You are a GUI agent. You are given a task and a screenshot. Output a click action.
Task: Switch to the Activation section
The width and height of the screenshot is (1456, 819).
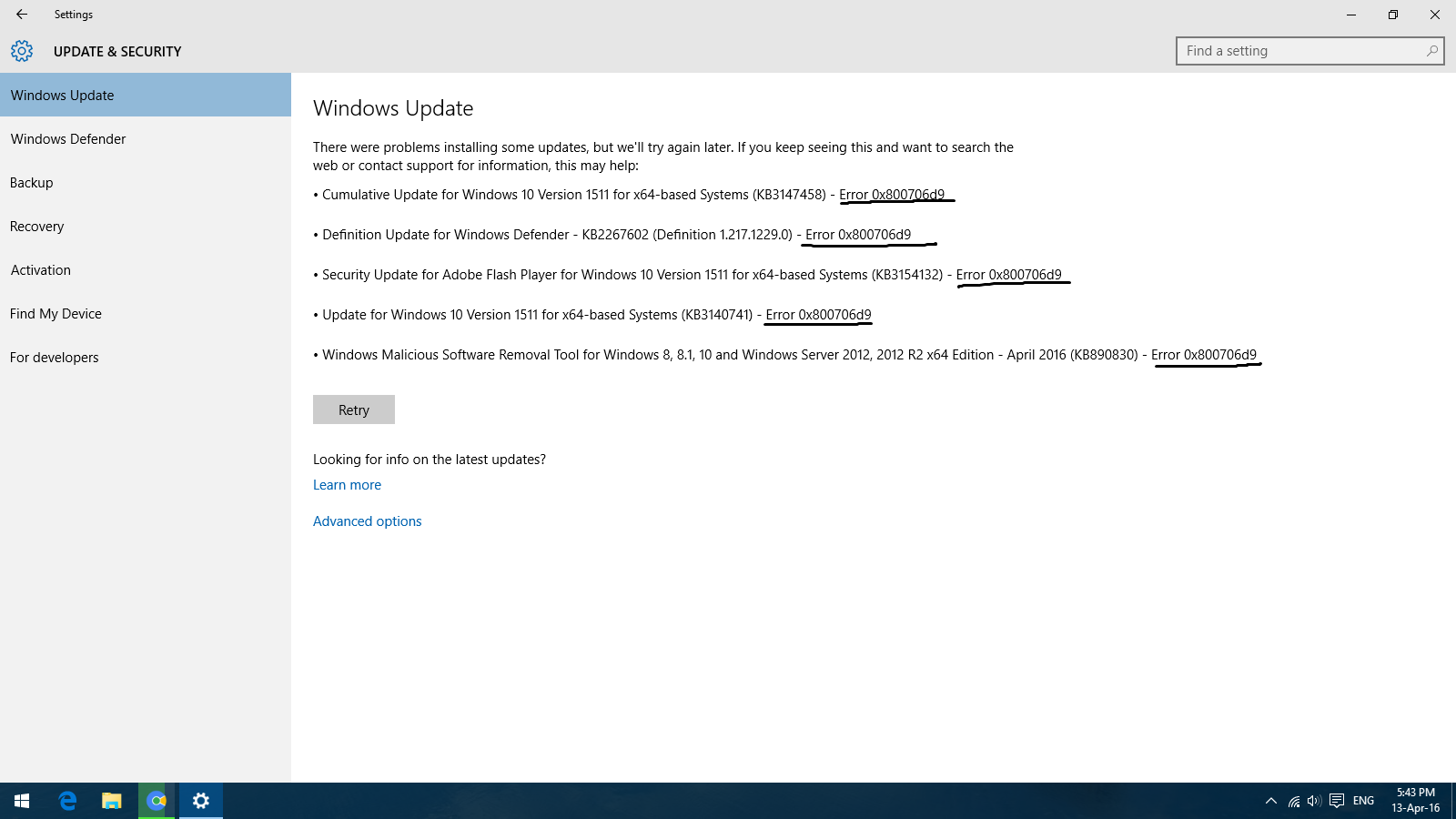[146, 269]
